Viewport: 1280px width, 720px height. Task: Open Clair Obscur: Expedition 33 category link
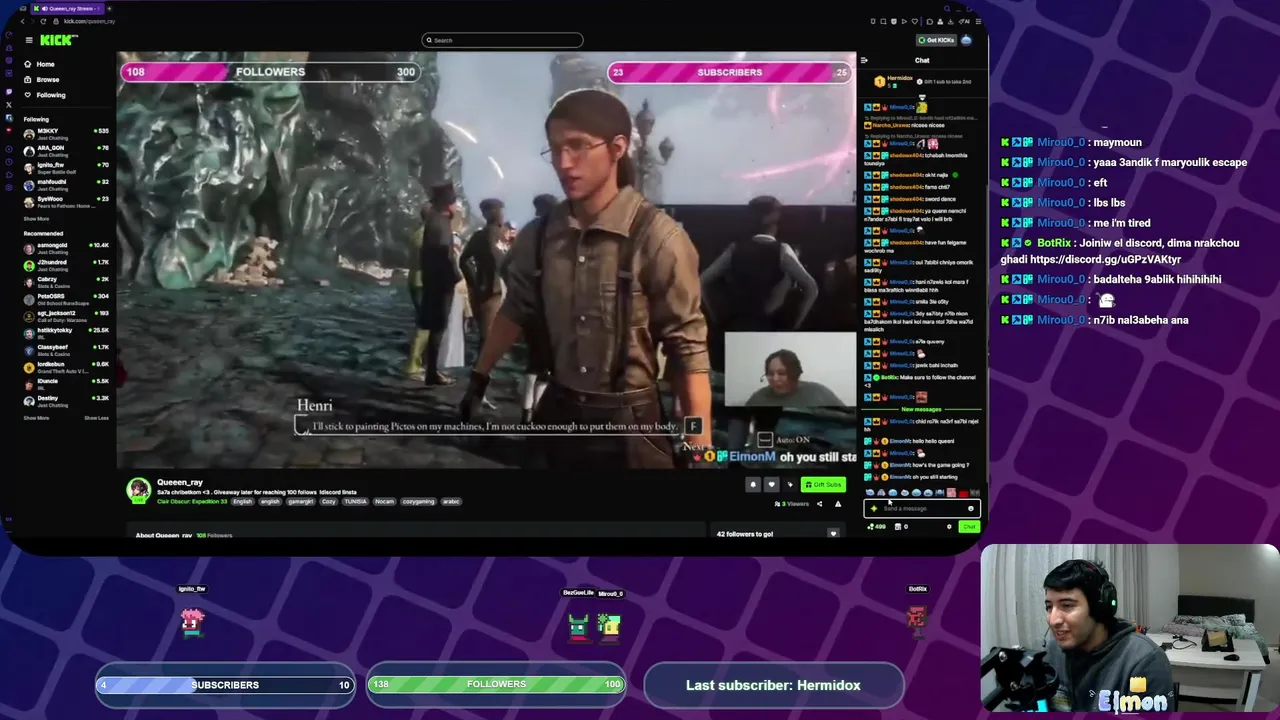pos(193,501)
